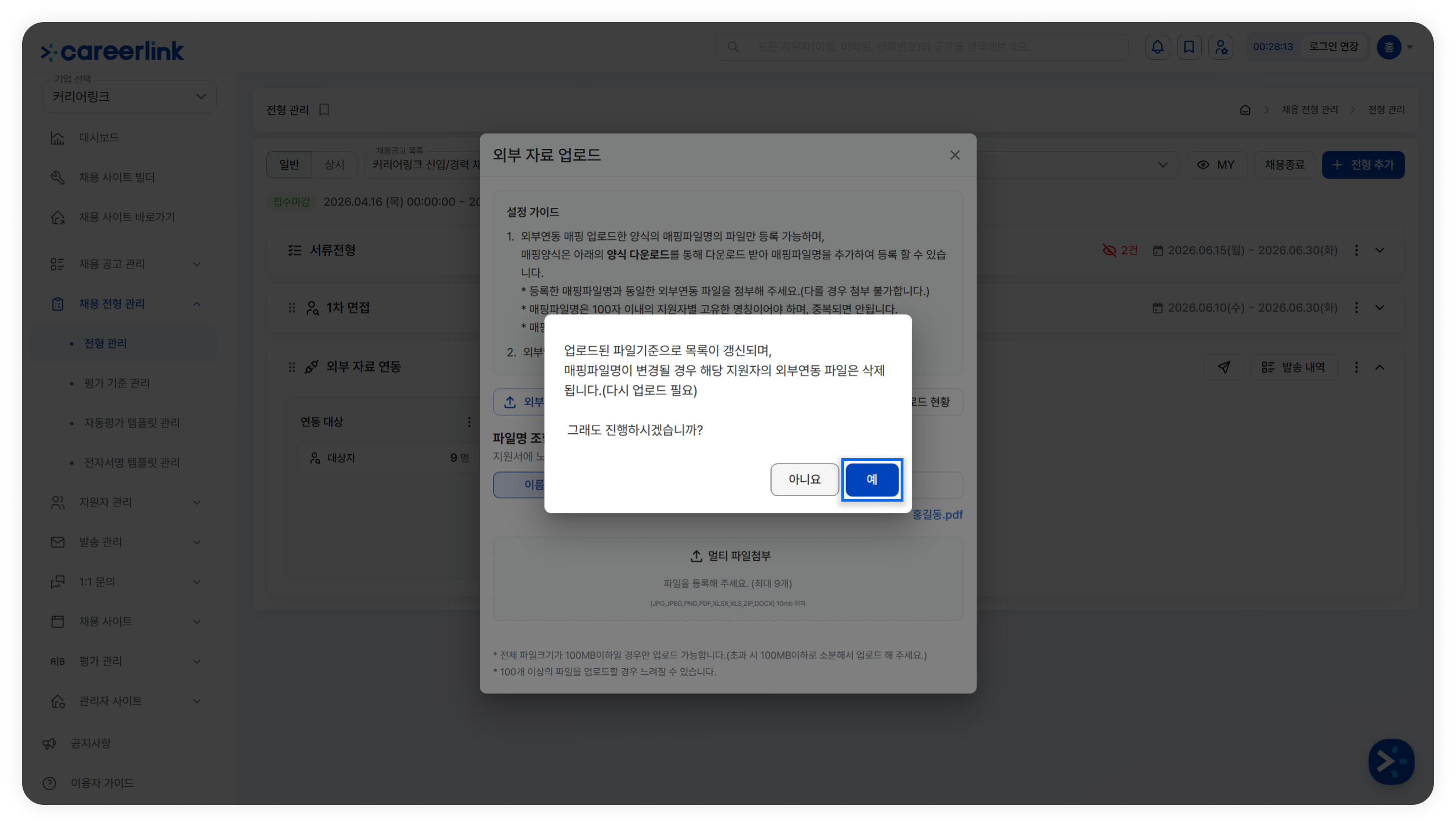Open the chat launcher floating button
The width and height of the screenshot is (1456, 827).
[x=1391, y=762]
